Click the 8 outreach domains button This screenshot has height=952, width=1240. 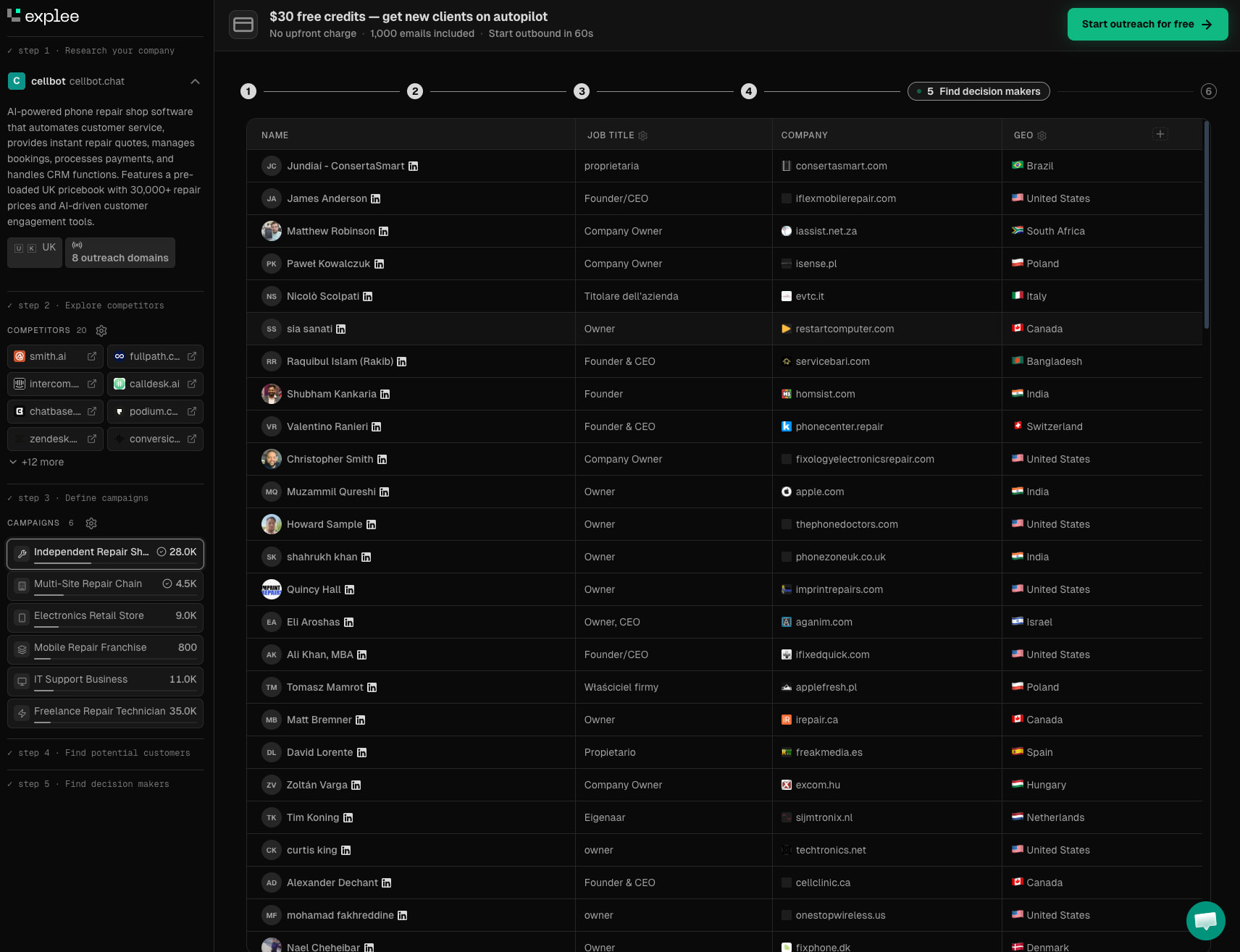pyautogui.click(x=120, y=253)
